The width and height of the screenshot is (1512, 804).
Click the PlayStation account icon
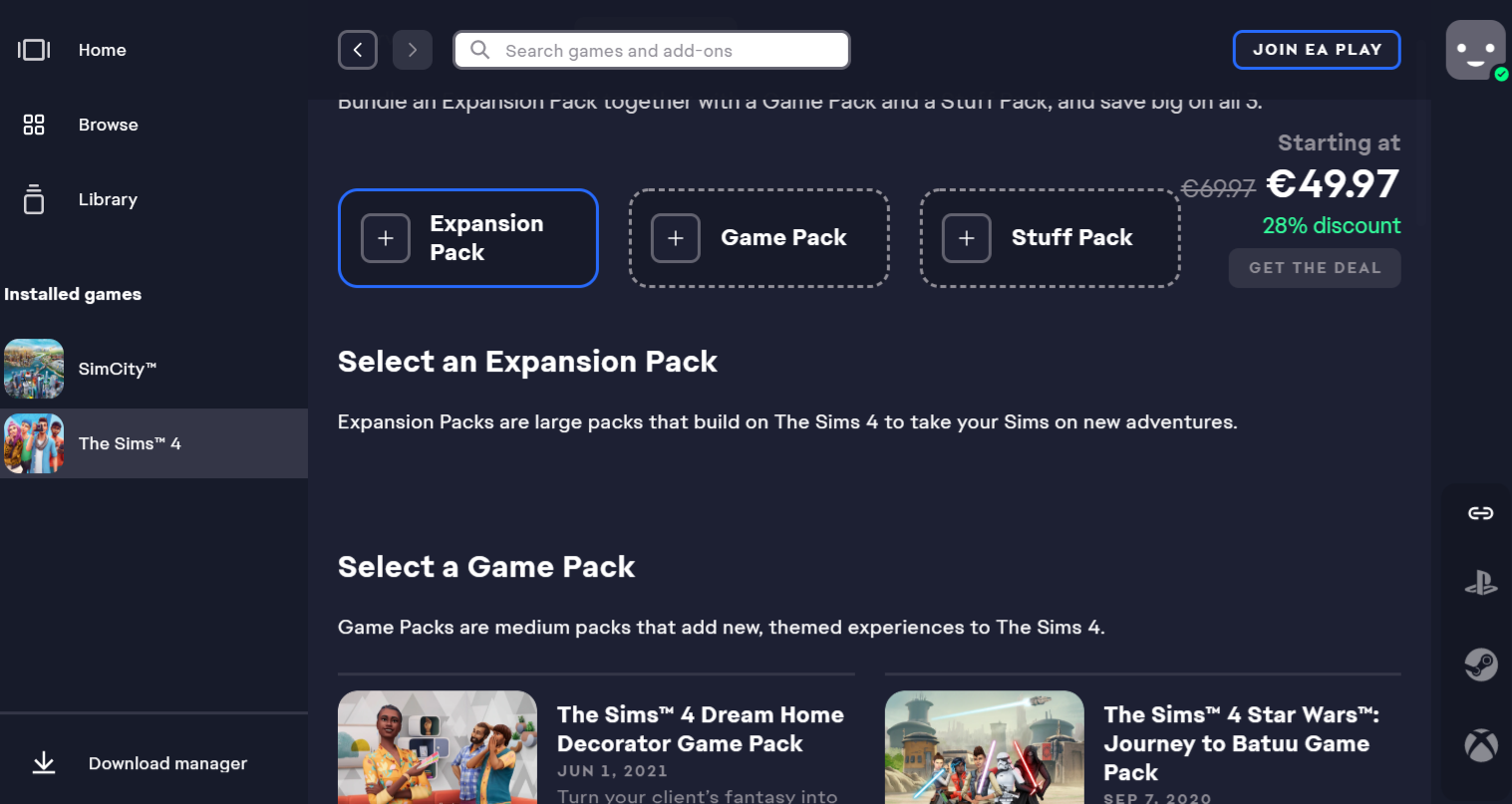pyautogui.click(x=1480, y=584)
